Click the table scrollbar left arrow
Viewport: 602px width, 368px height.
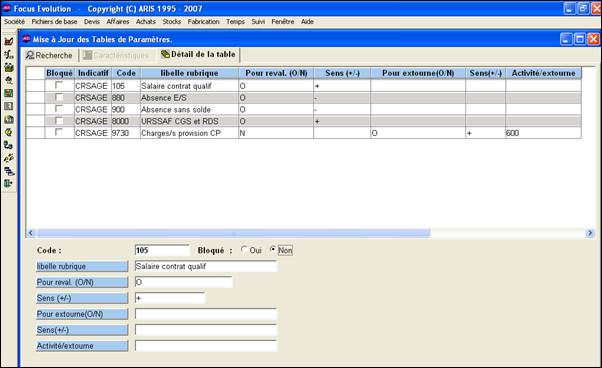click(x=31, y=233)
